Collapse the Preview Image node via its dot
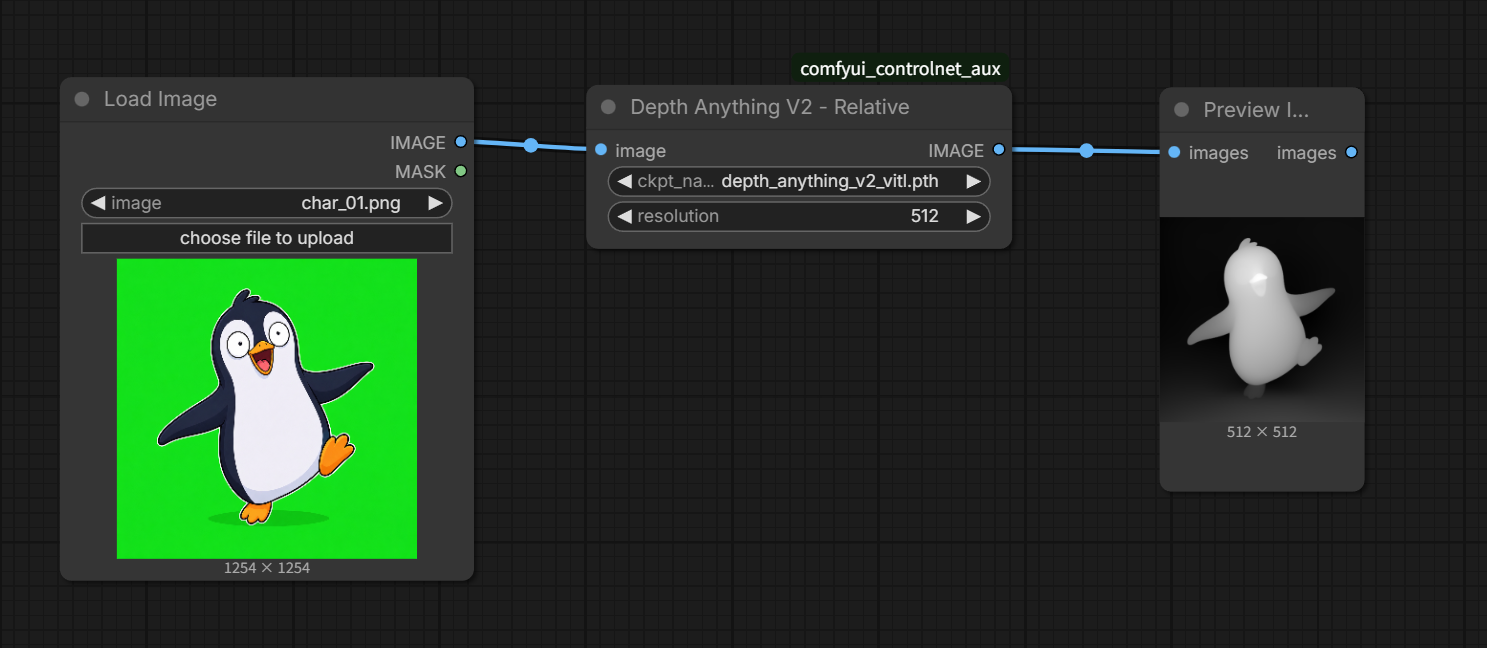The width and height of the screenshot is (1487, 648). (x=1181, y=110)
